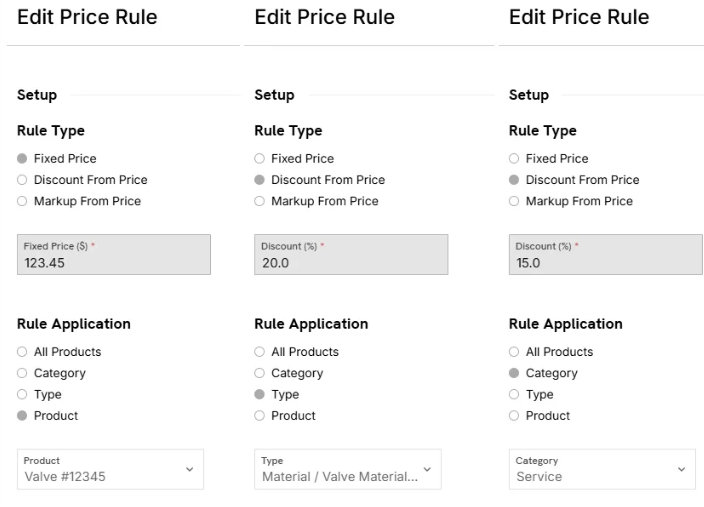Click the Fixed Price ($) input field

114,255
